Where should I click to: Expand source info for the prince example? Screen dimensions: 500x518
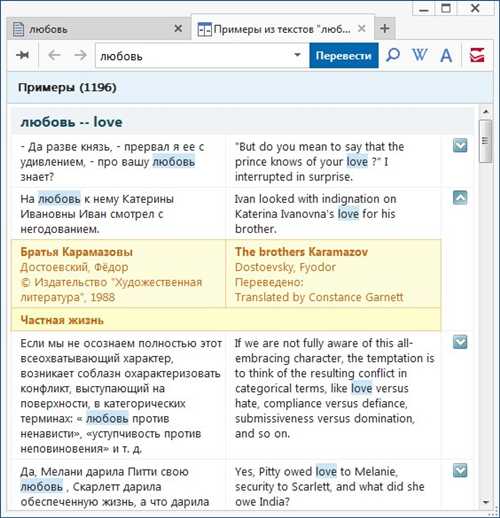click(x=460, y=146)
